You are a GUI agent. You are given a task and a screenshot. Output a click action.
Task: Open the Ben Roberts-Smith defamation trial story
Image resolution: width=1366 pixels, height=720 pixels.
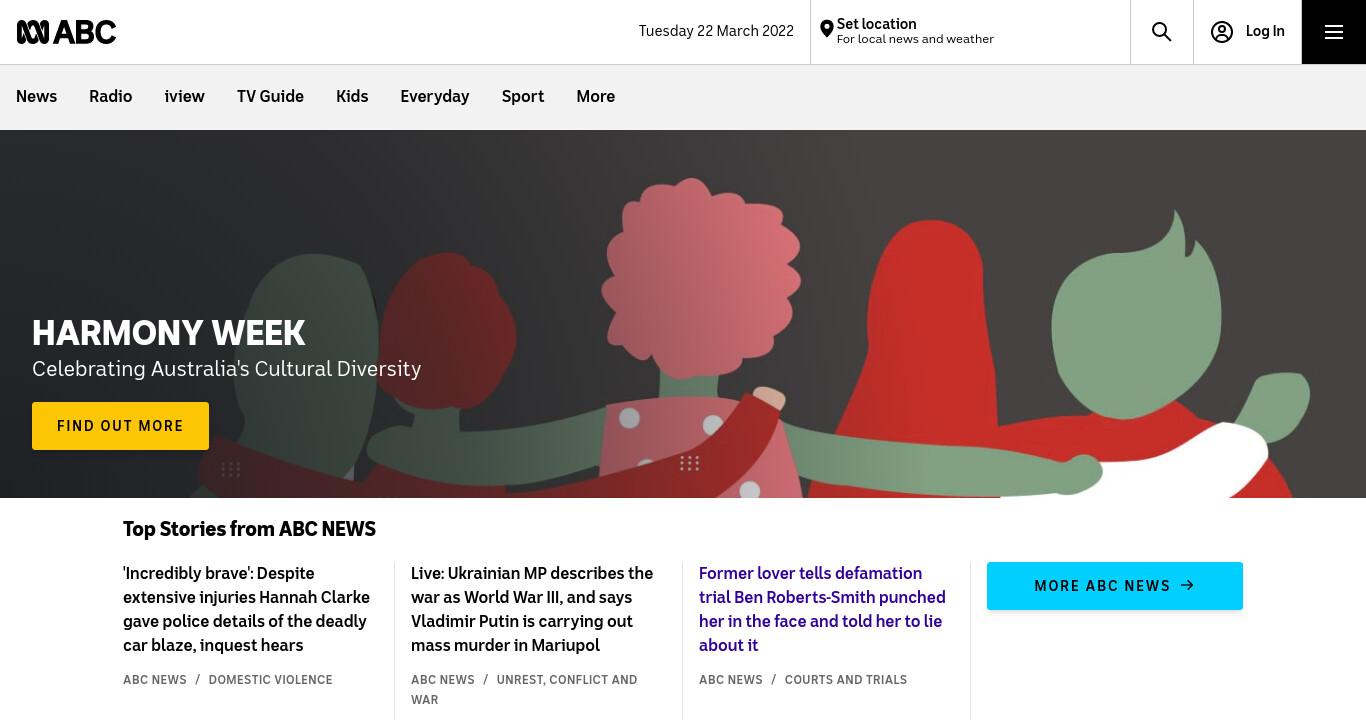[822, 609]
